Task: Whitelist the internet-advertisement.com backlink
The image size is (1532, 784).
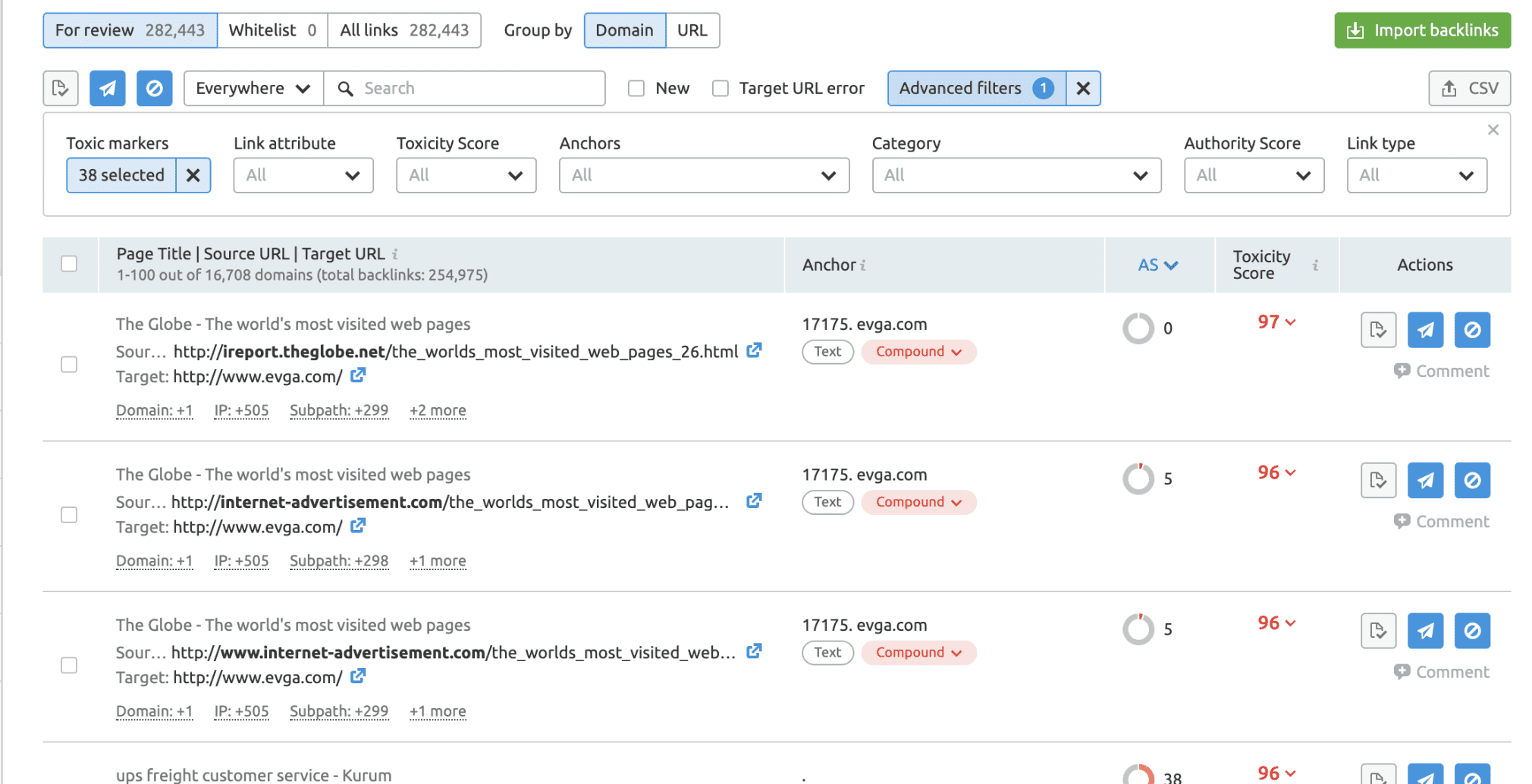Action: tap(1425, 480)
